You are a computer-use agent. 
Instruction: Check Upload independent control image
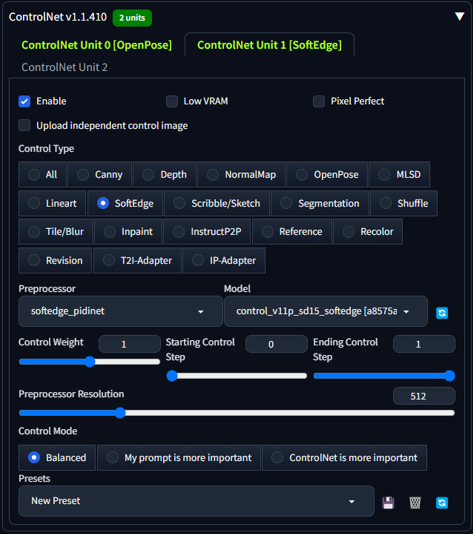click(25, 125)
